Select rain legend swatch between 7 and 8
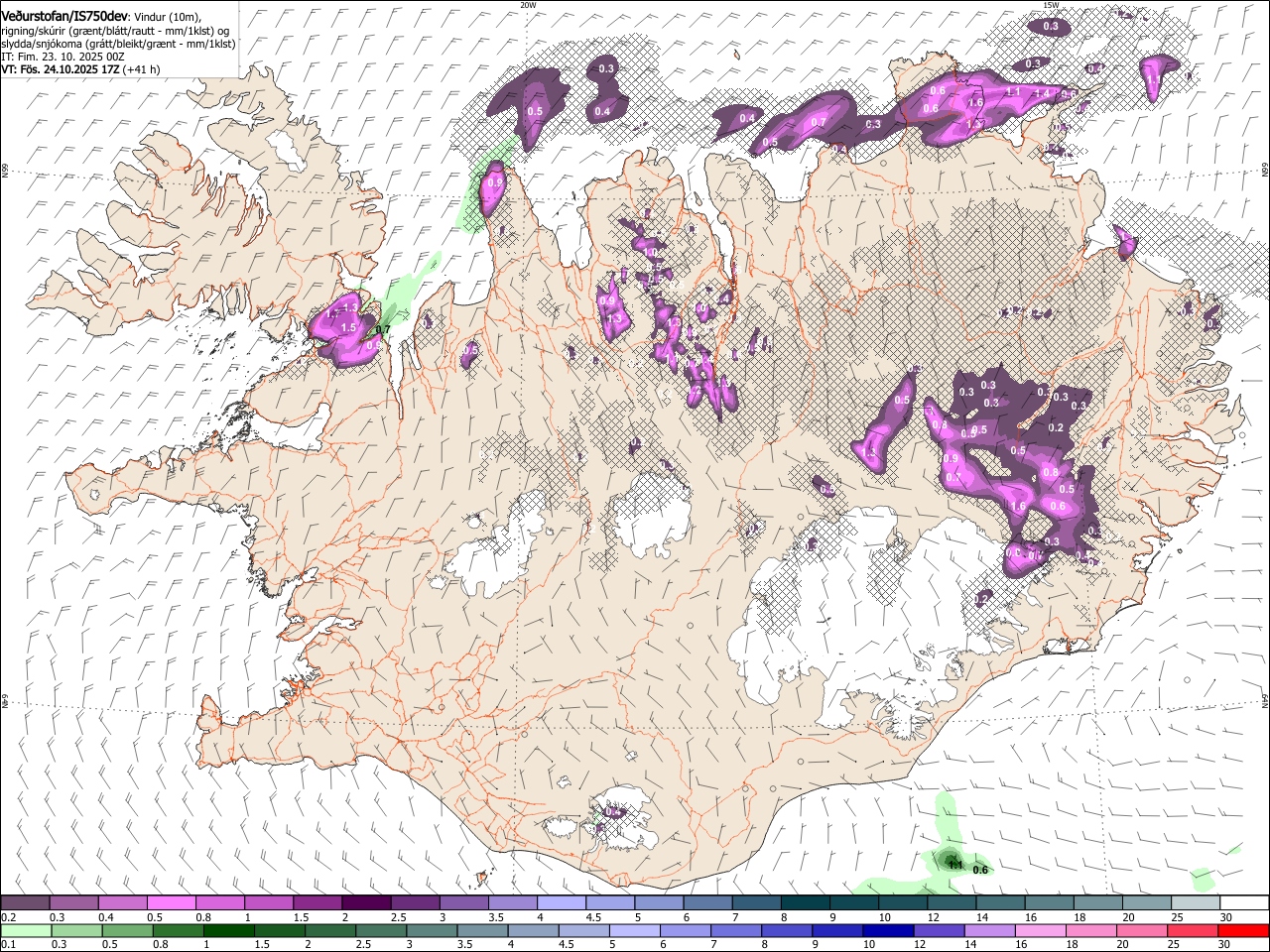 click(736, 930)
